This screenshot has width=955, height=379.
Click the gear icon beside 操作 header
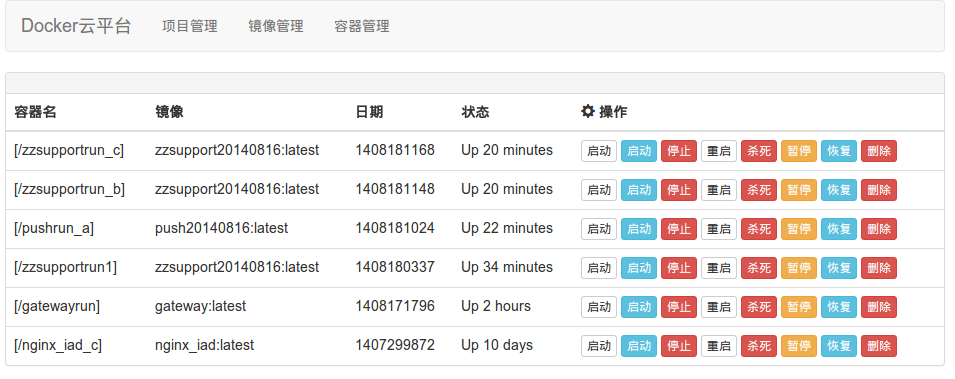pyautogui.click(x=588, y=112)
